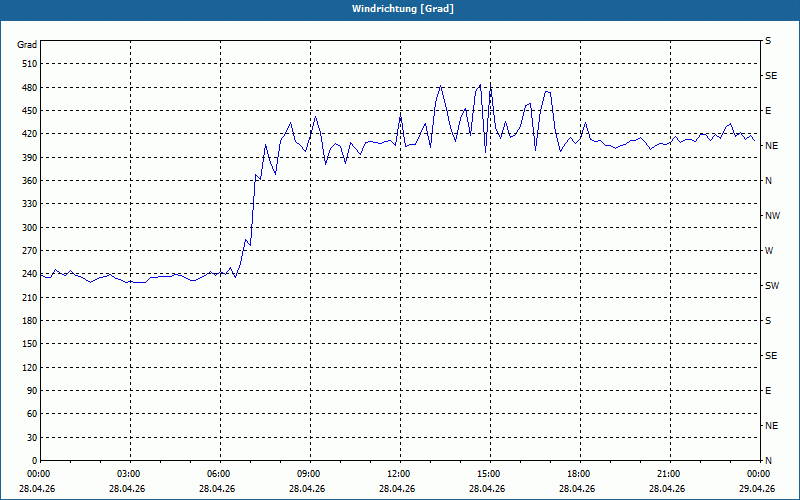The width and height of the screenshot is (800, 500).
Task: Select the 28.04.26 date under 21:00
Action: click(668, 489)
